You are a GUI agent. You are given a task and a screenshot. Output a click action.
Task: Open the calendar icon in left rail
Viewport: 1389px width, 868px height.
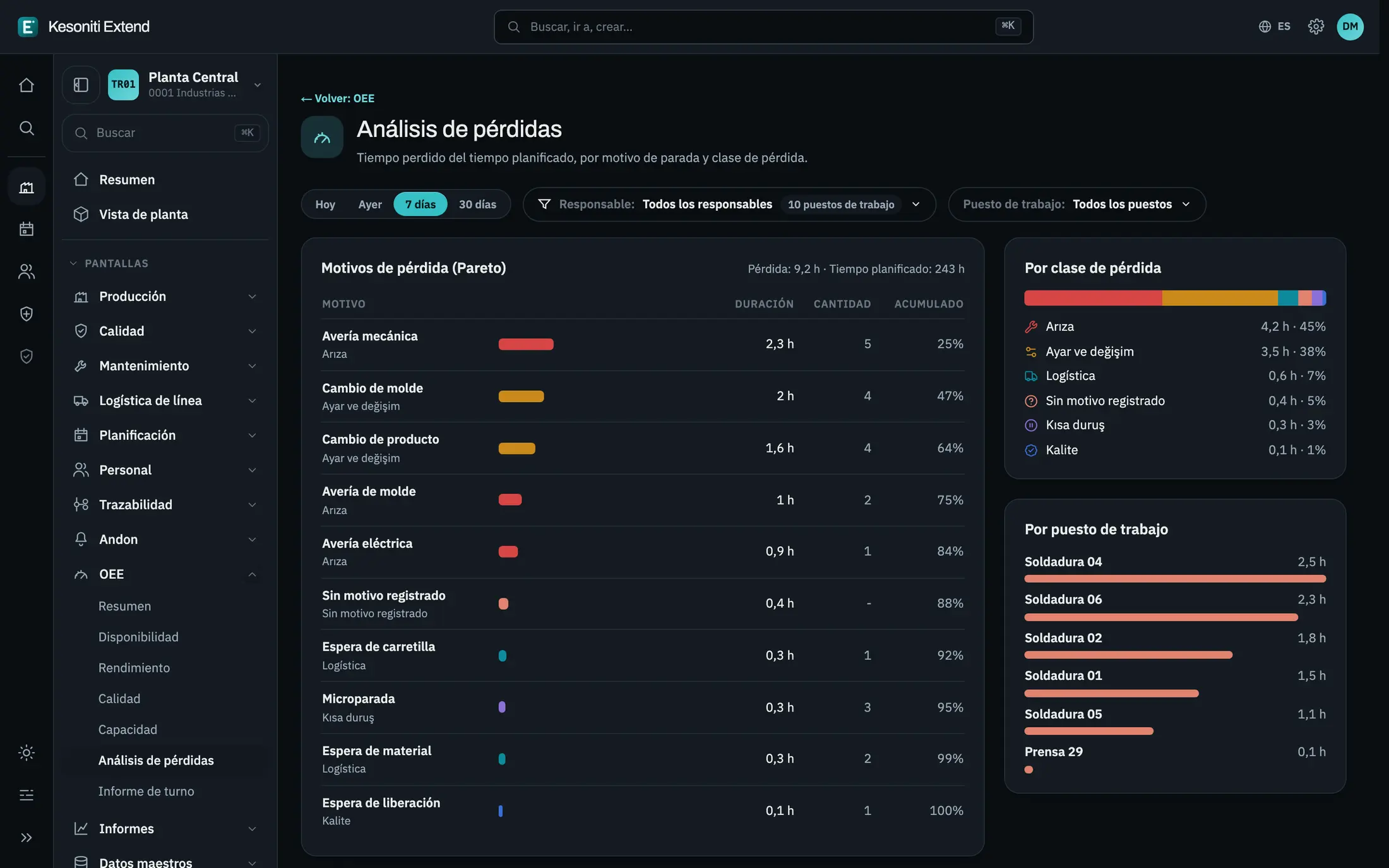(x=26, y=229)
